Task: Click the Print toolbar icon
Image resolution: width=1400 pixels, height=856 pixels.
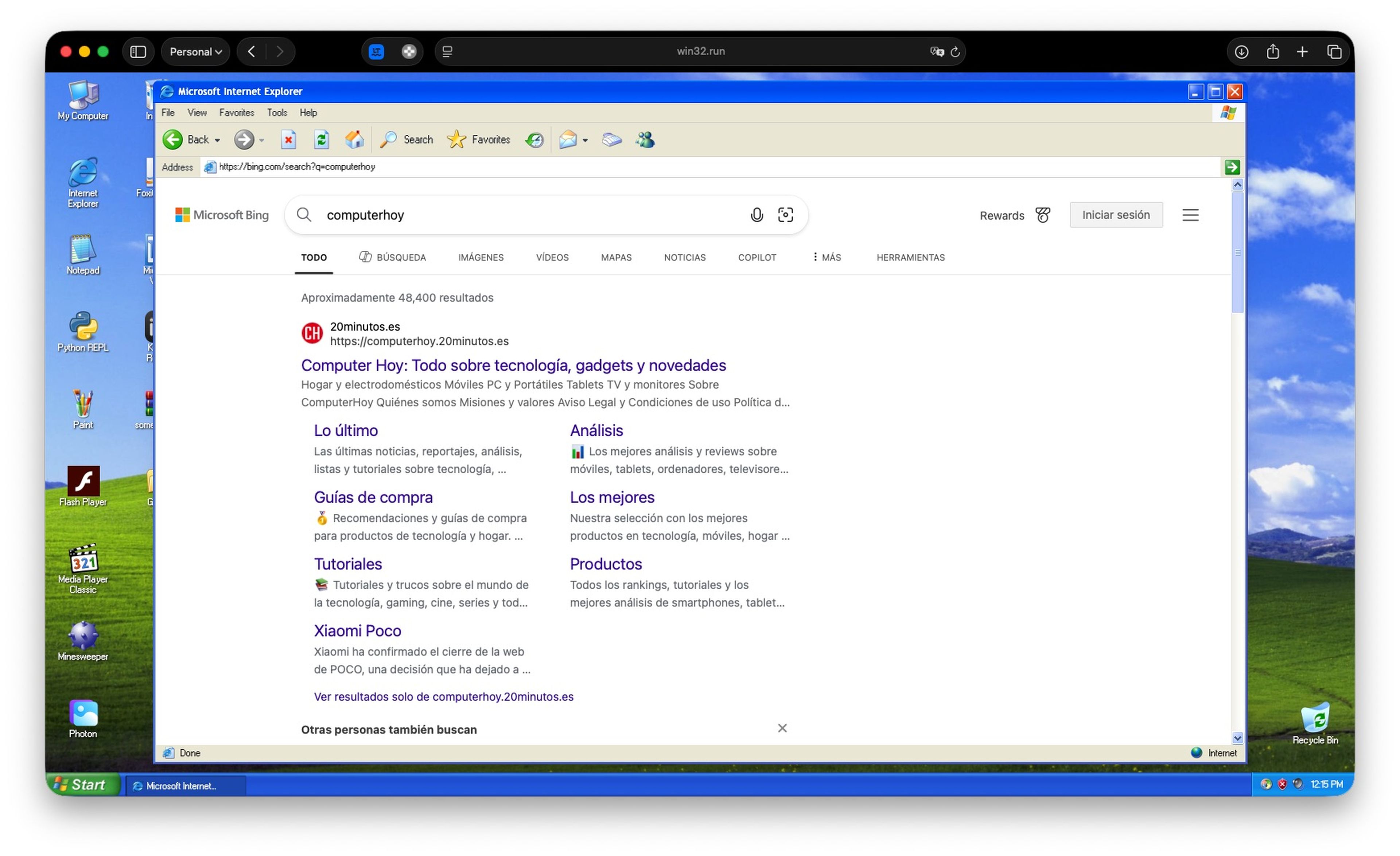Action: 612,140
